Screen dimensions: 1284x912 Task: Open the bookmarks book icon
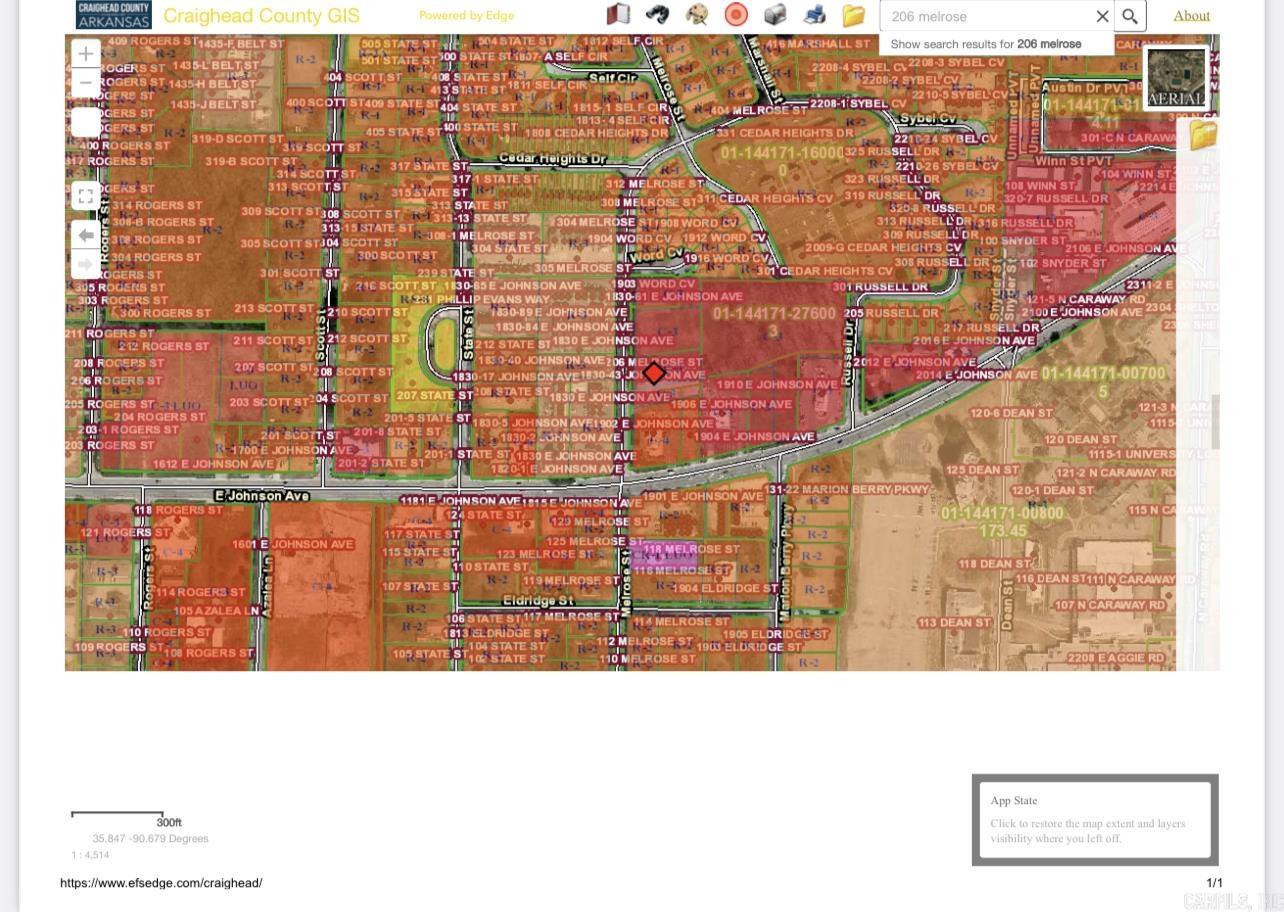coord(618,14)
